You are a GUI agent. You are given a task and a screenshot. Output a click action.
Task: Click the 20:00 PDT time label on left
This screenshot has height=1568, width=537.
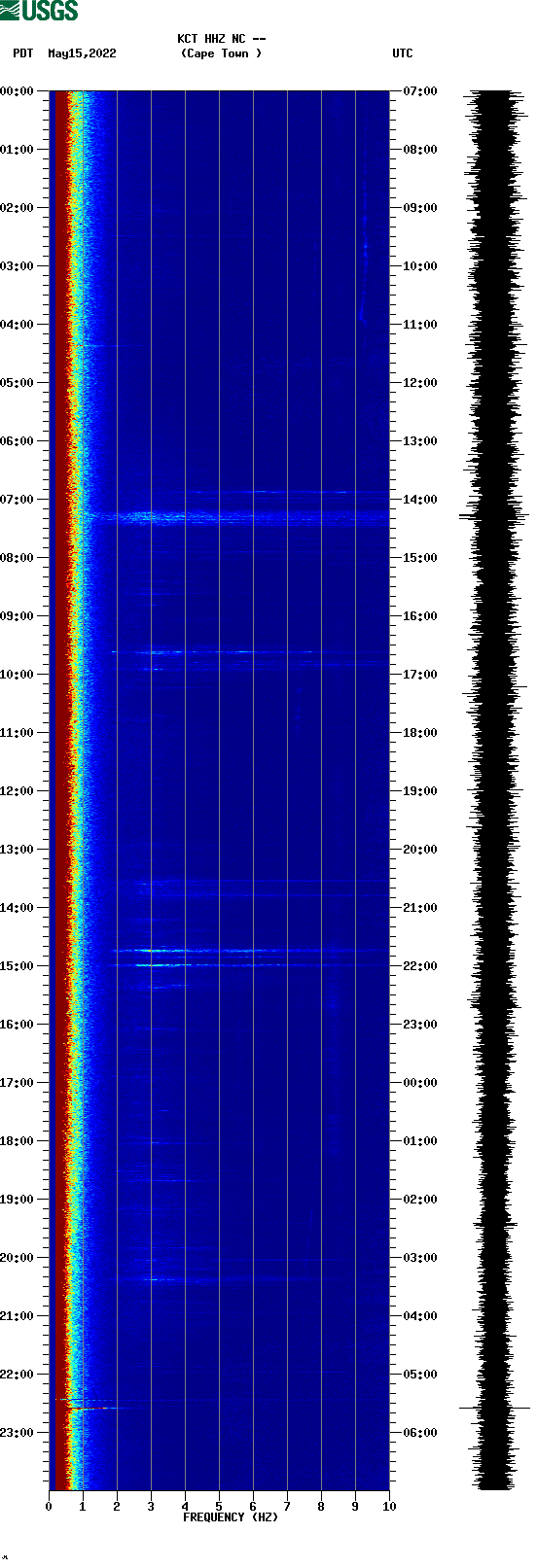[x=18, y=1258]
